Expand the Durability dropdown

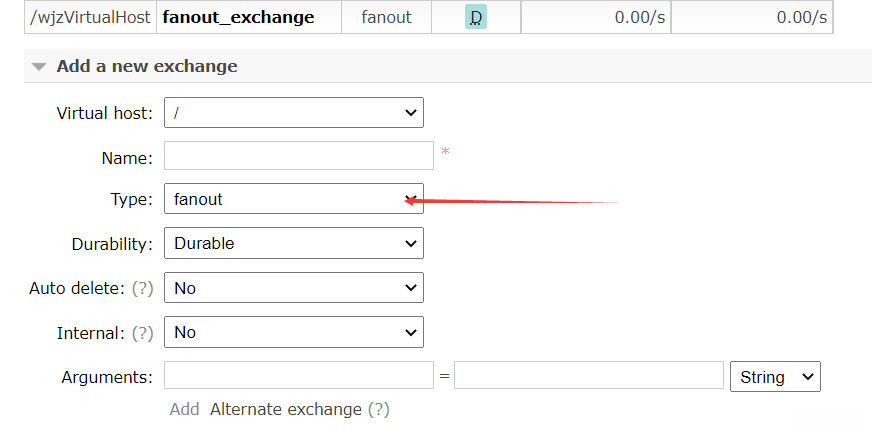coord(293,243)
